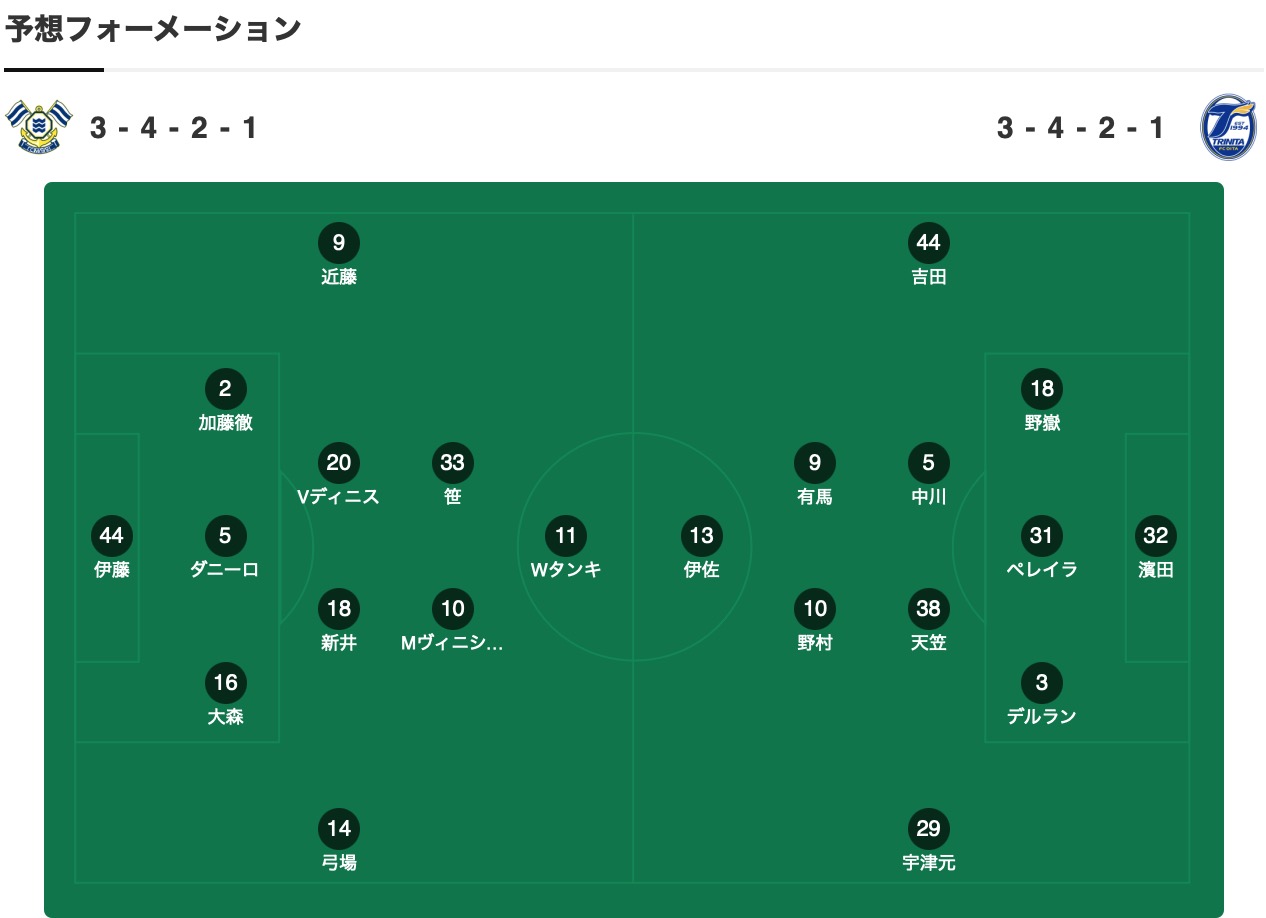Viewport: 1266px width, 918px height.
Task: Click player 3 デルラン
Action: point(1042,696)
